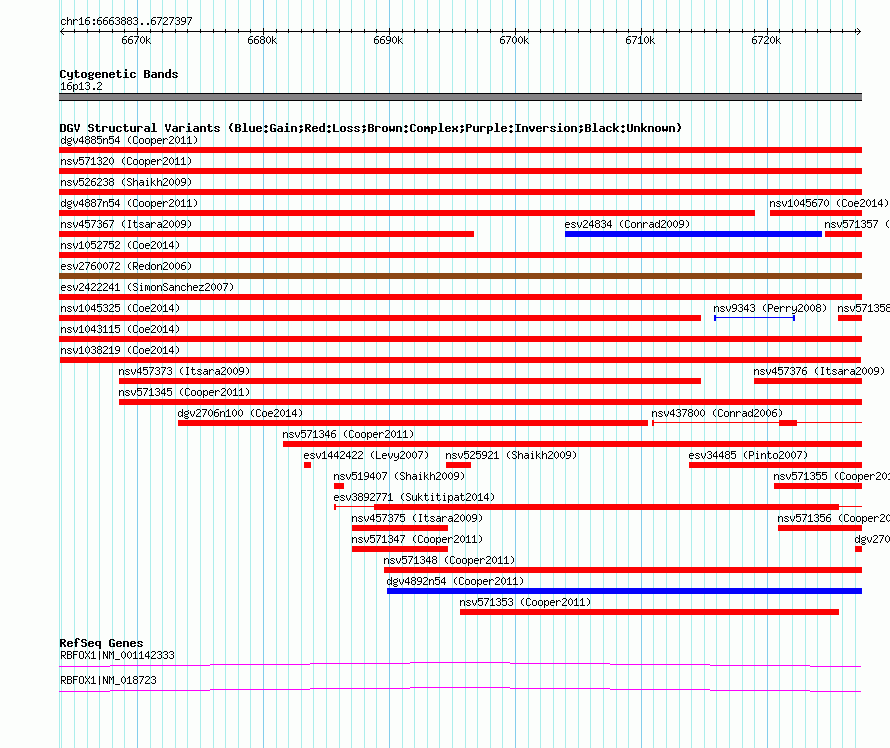This screenshot has height=748, width=890.
Task: Select the tiny nsv519407 red block
Action: [339, 486]
